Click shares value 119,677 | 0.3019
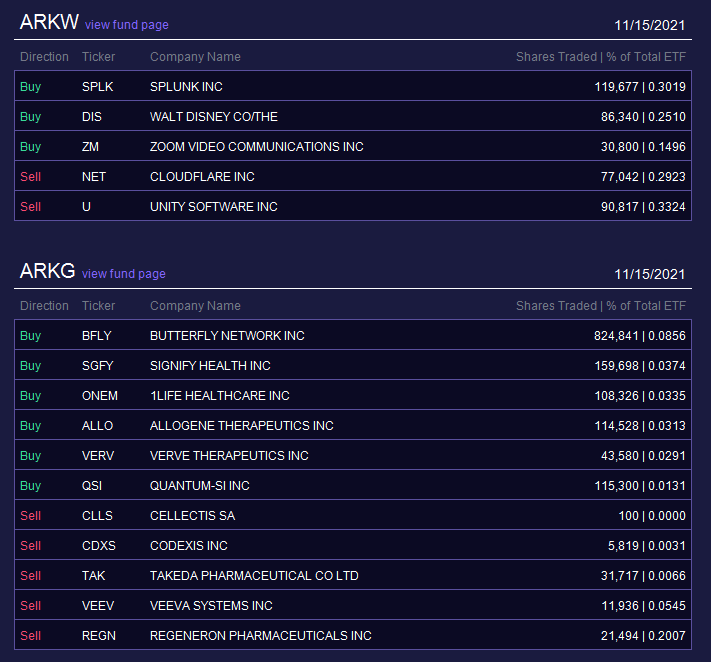This screenshot has width=711, height=662. 640,87
